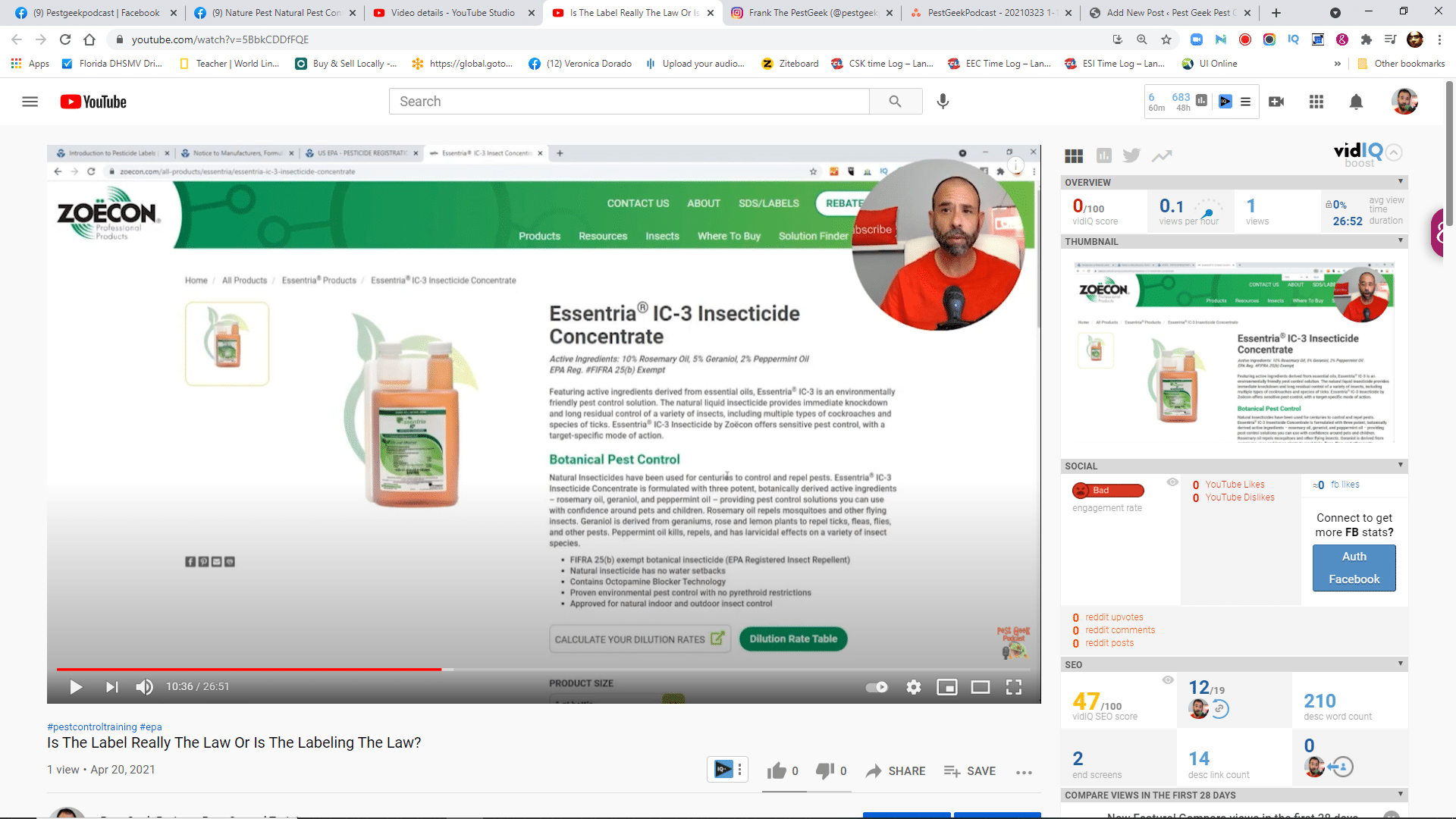The height and width of the screenshot is (819, 1456).
Task: Collapse the vidIQ boost panel
Action: click(1394, 152)
